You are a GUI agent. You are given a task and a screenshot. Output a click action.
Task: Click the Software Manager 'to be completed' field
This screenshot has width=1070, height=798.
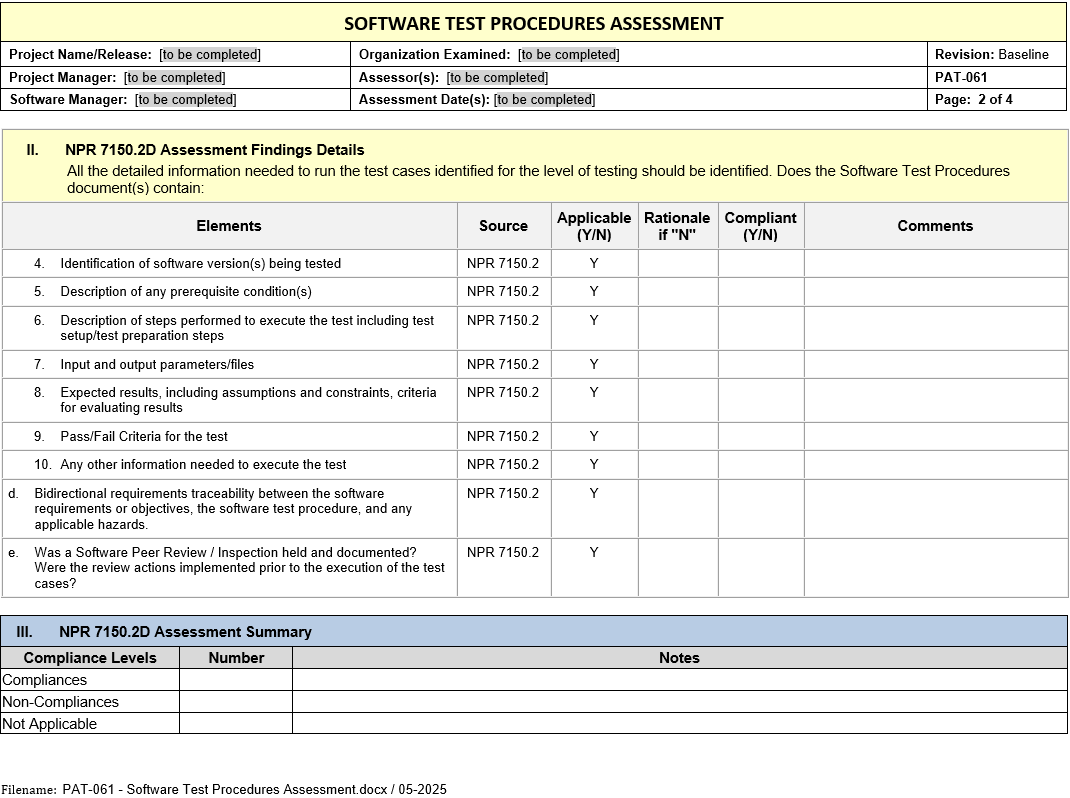click(185, 99)
